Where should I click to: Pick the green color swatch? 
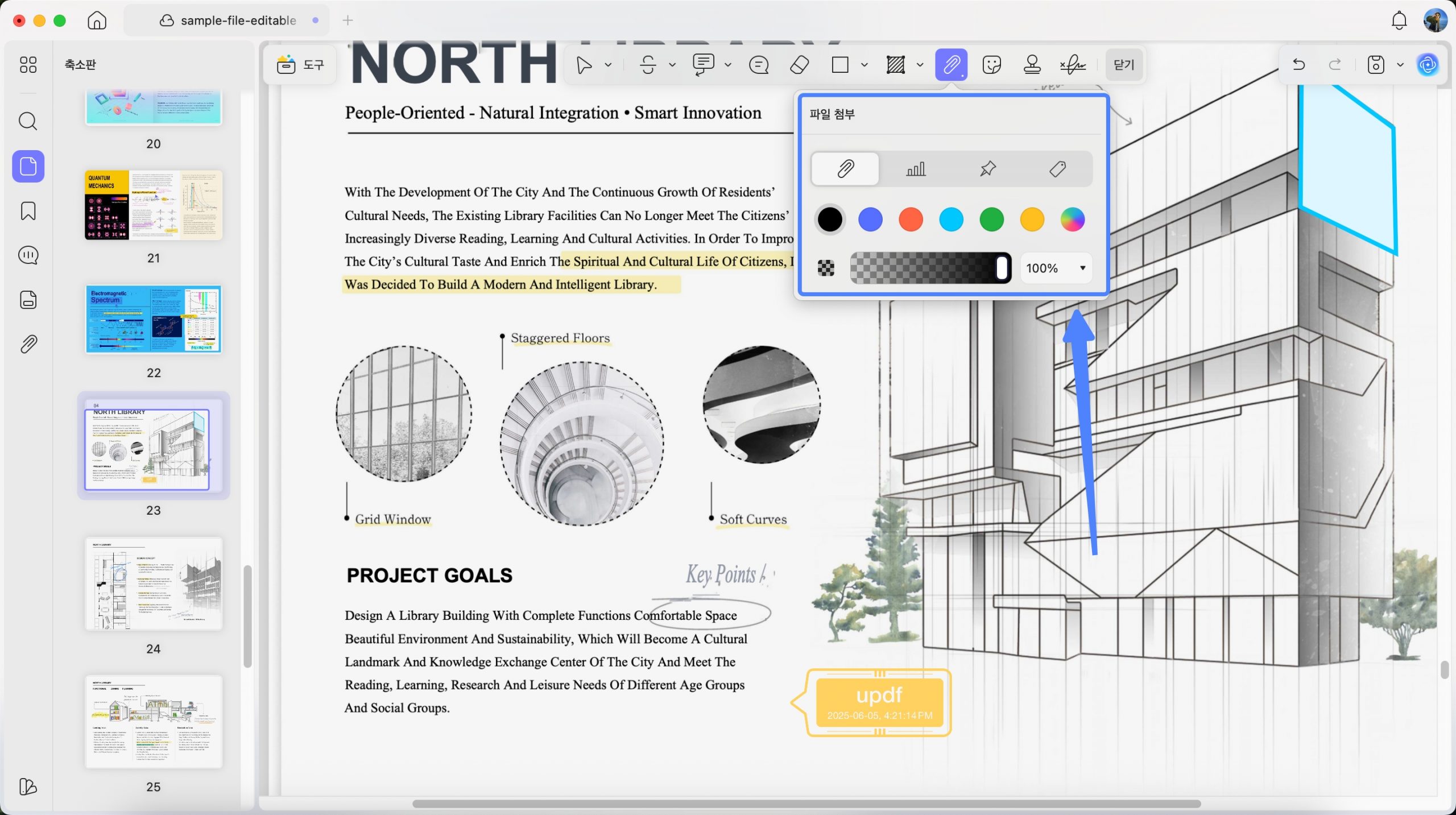pyautogui.click(x=991, y=220)
